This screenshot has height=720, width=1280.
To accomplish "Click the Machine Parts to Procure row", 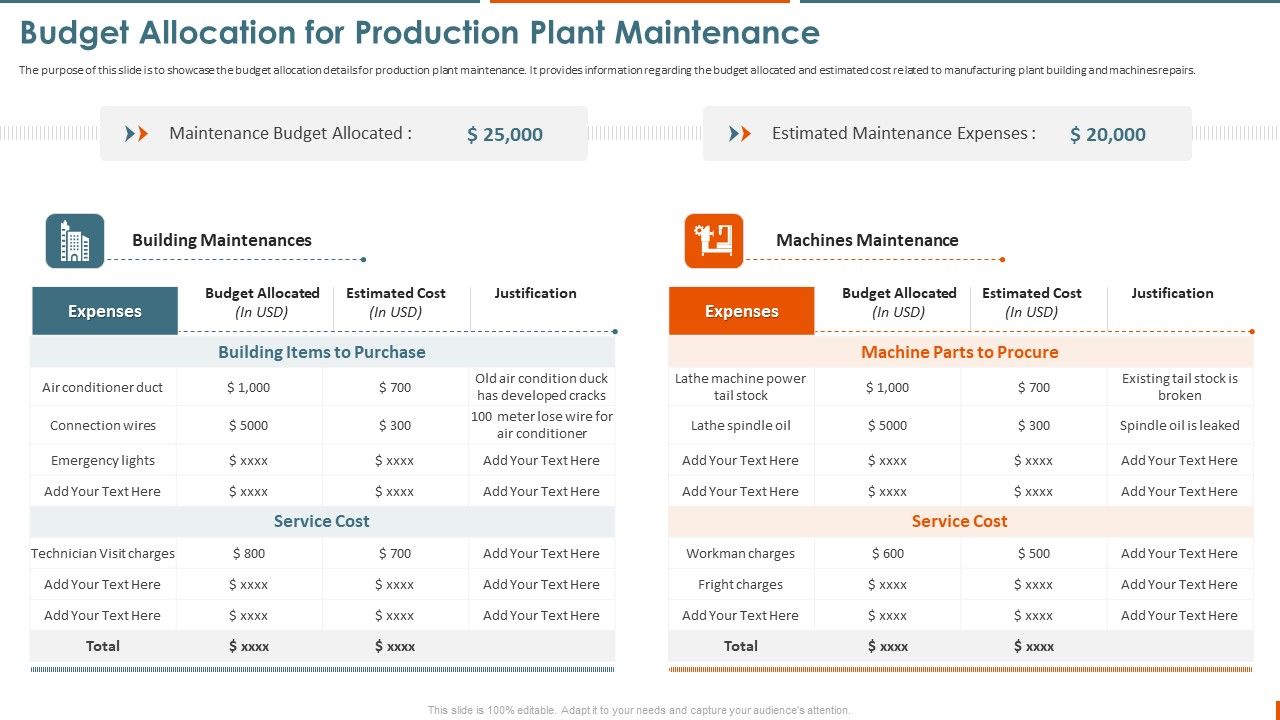I will point(960,352).
